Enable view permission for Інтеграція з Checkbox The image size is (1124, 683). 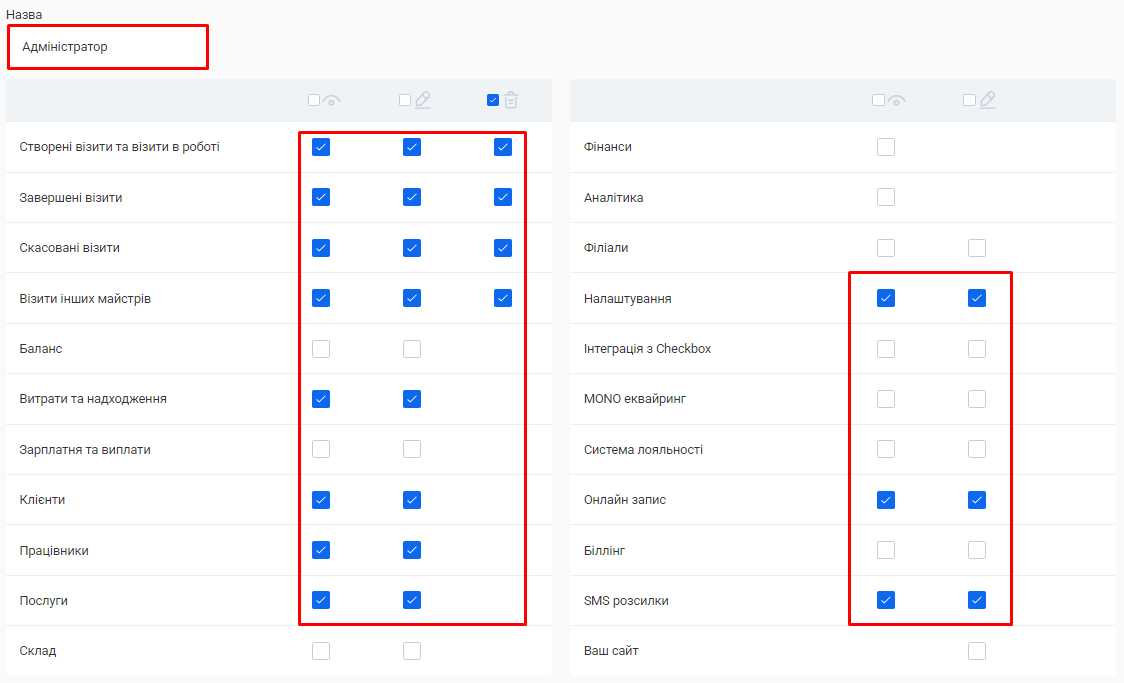886,349
